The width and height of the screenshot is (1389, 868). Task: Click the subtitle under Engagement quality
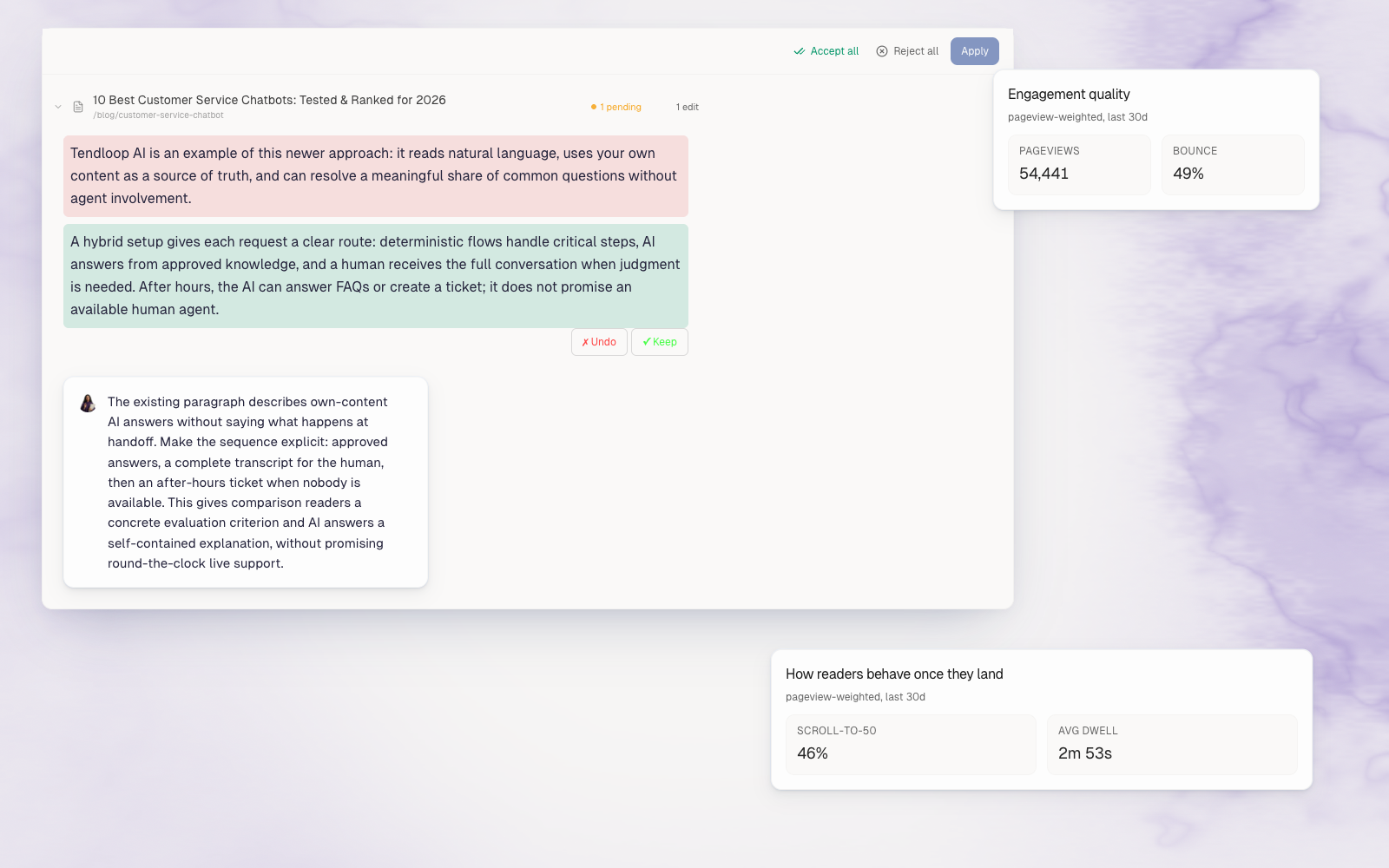coord(1077,117)
